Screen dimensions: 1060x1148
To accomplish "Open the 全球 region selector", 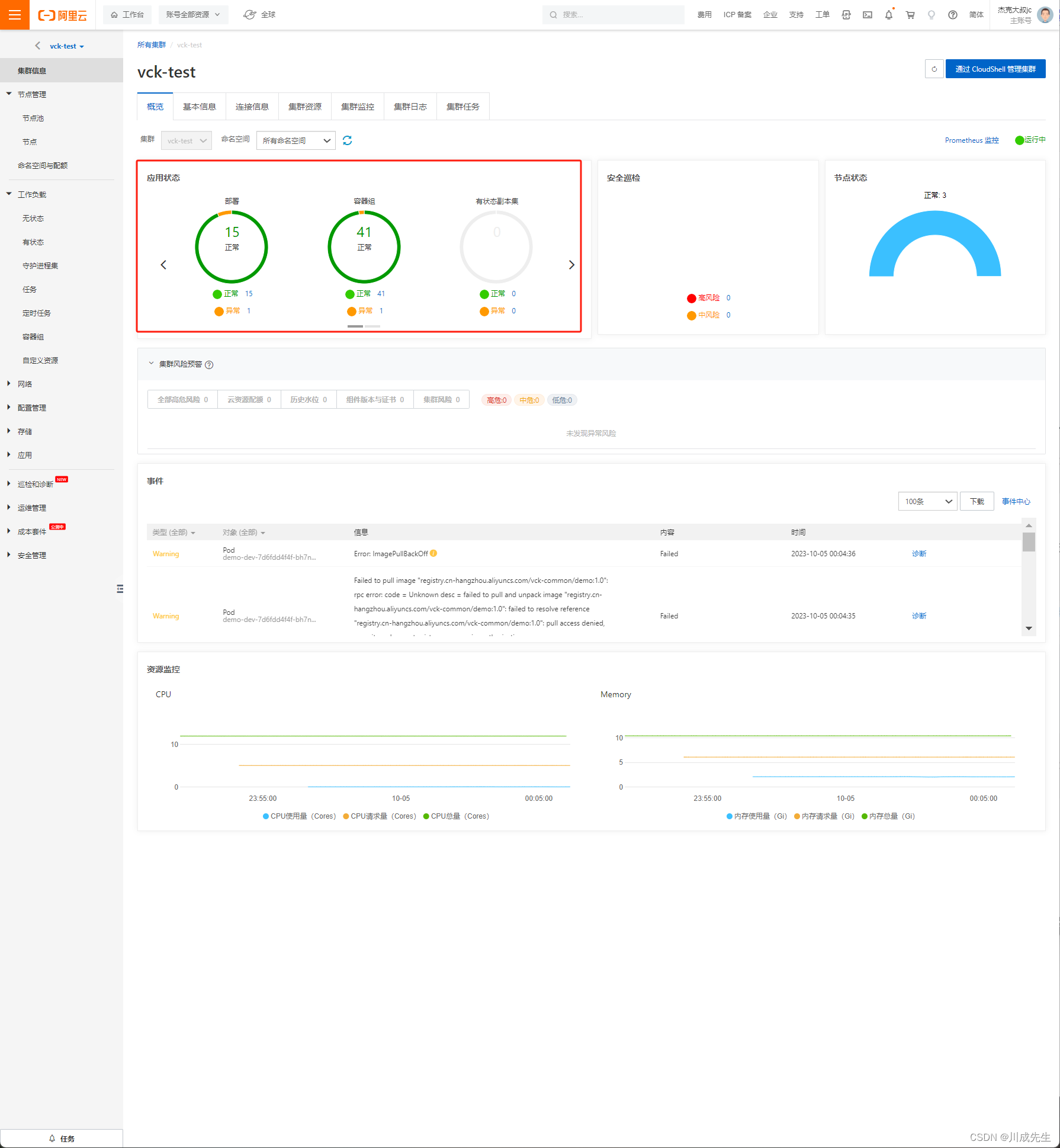I will click(260, 15).
